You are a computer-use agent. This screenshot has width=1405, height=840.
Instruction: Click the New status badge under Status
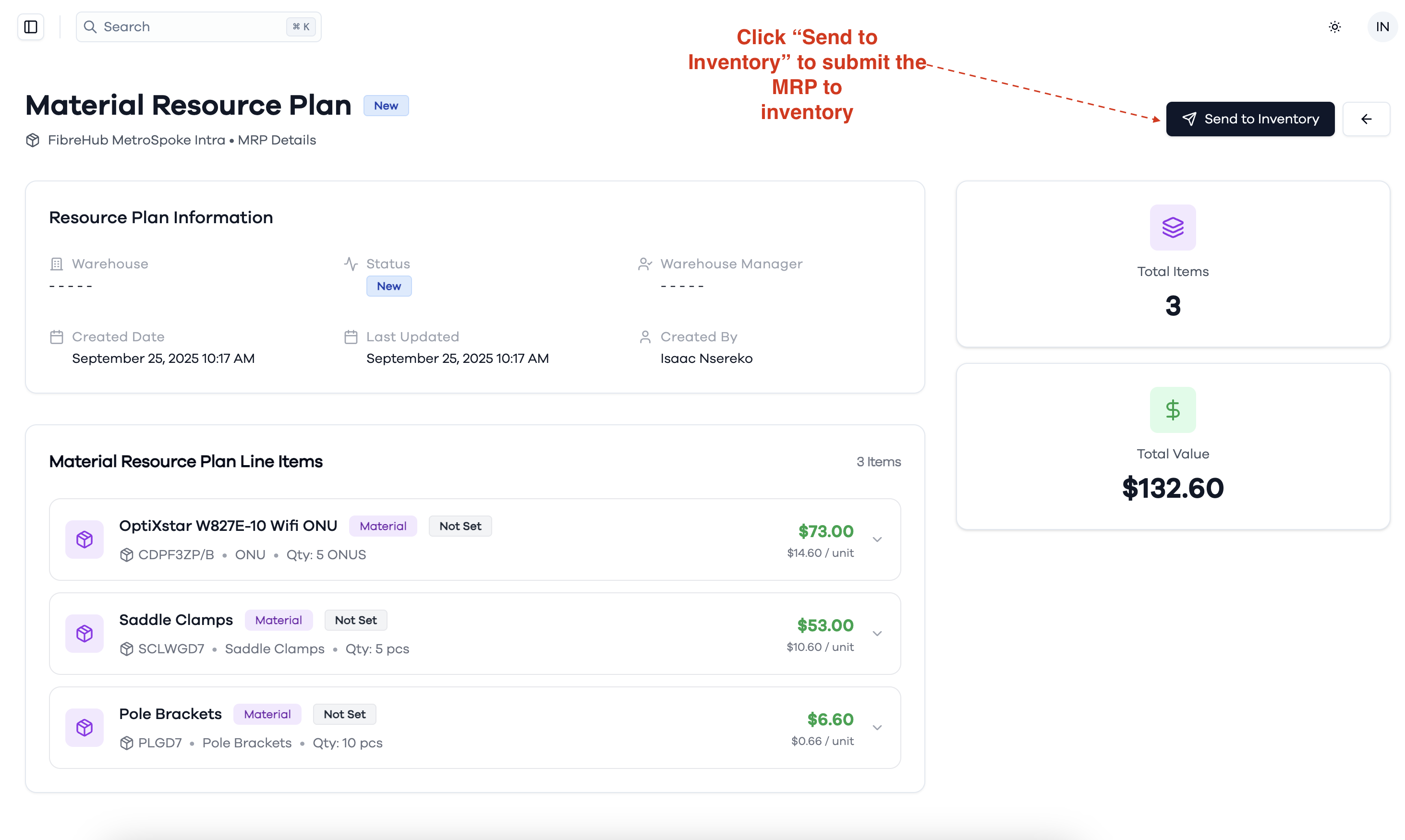(x=389, y=286)
